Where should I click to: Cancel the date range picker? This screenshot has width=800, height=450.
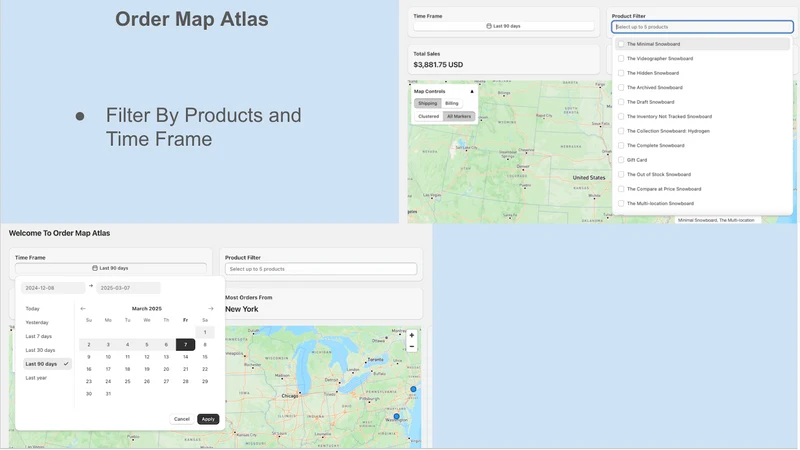point(182,419)
